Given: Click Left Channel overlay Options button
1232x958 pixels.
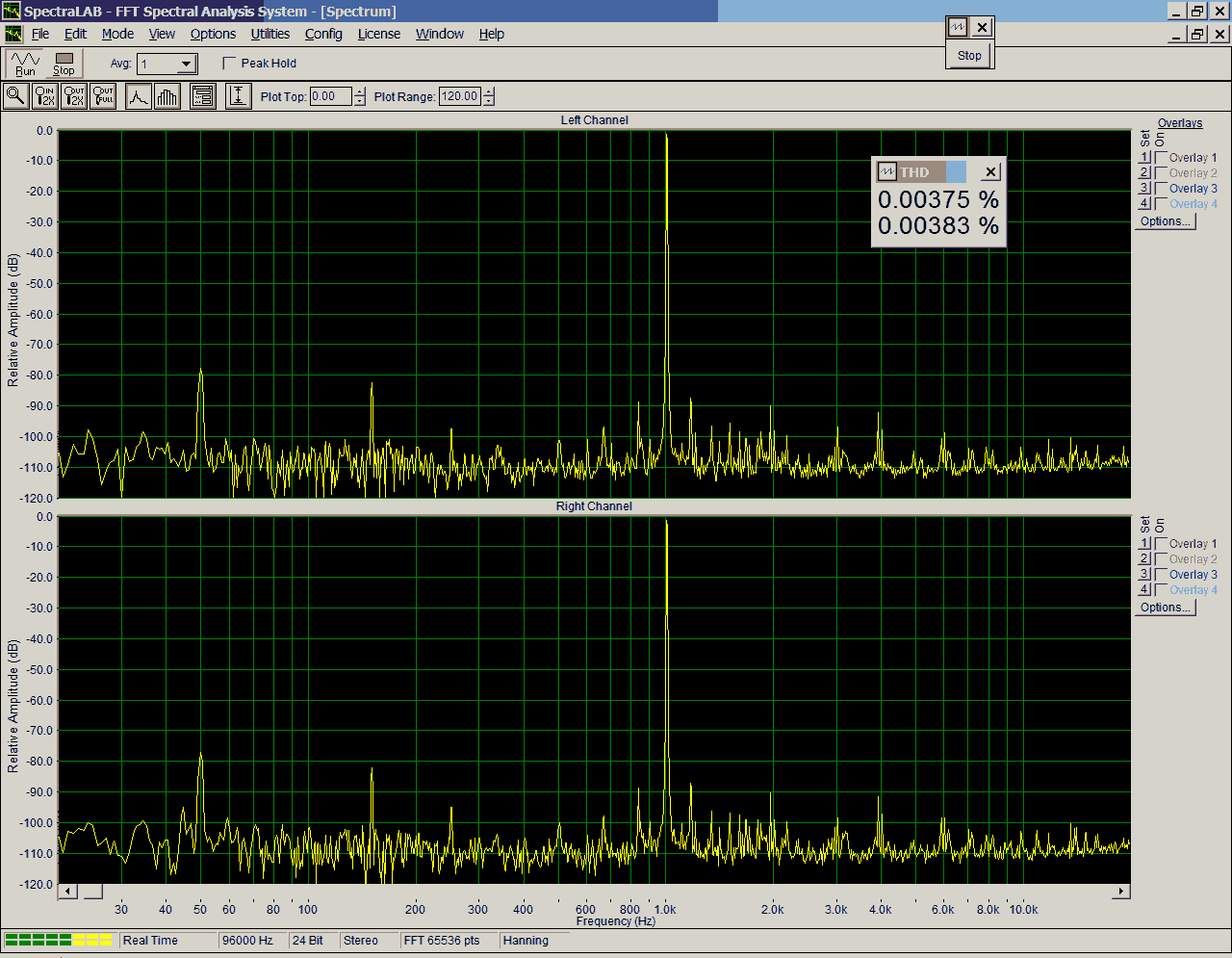Looking at the screenshot, I should point(1165,221).
